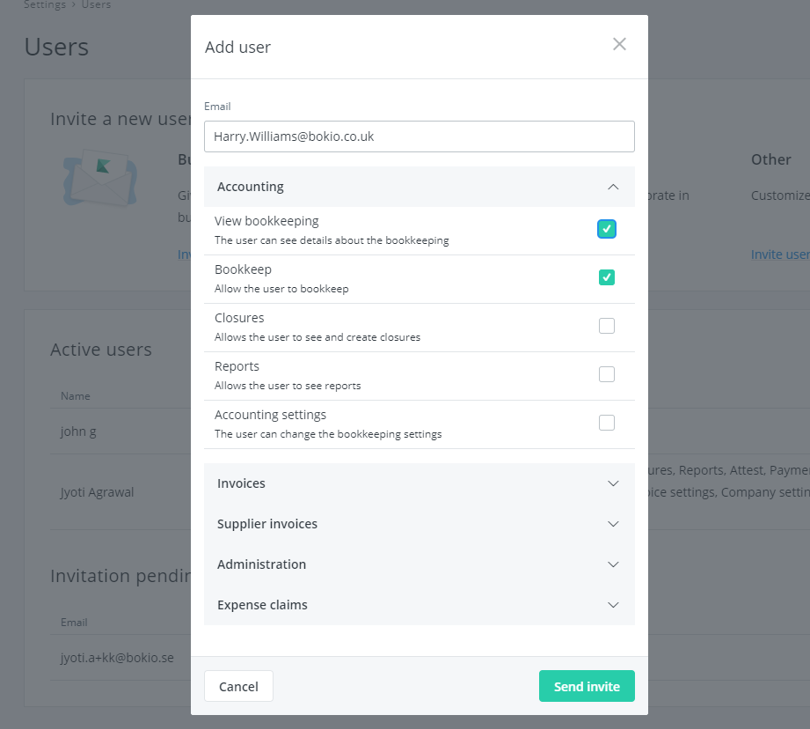
Task: Click the envelope invite illustration
Action: pos(100,178)
